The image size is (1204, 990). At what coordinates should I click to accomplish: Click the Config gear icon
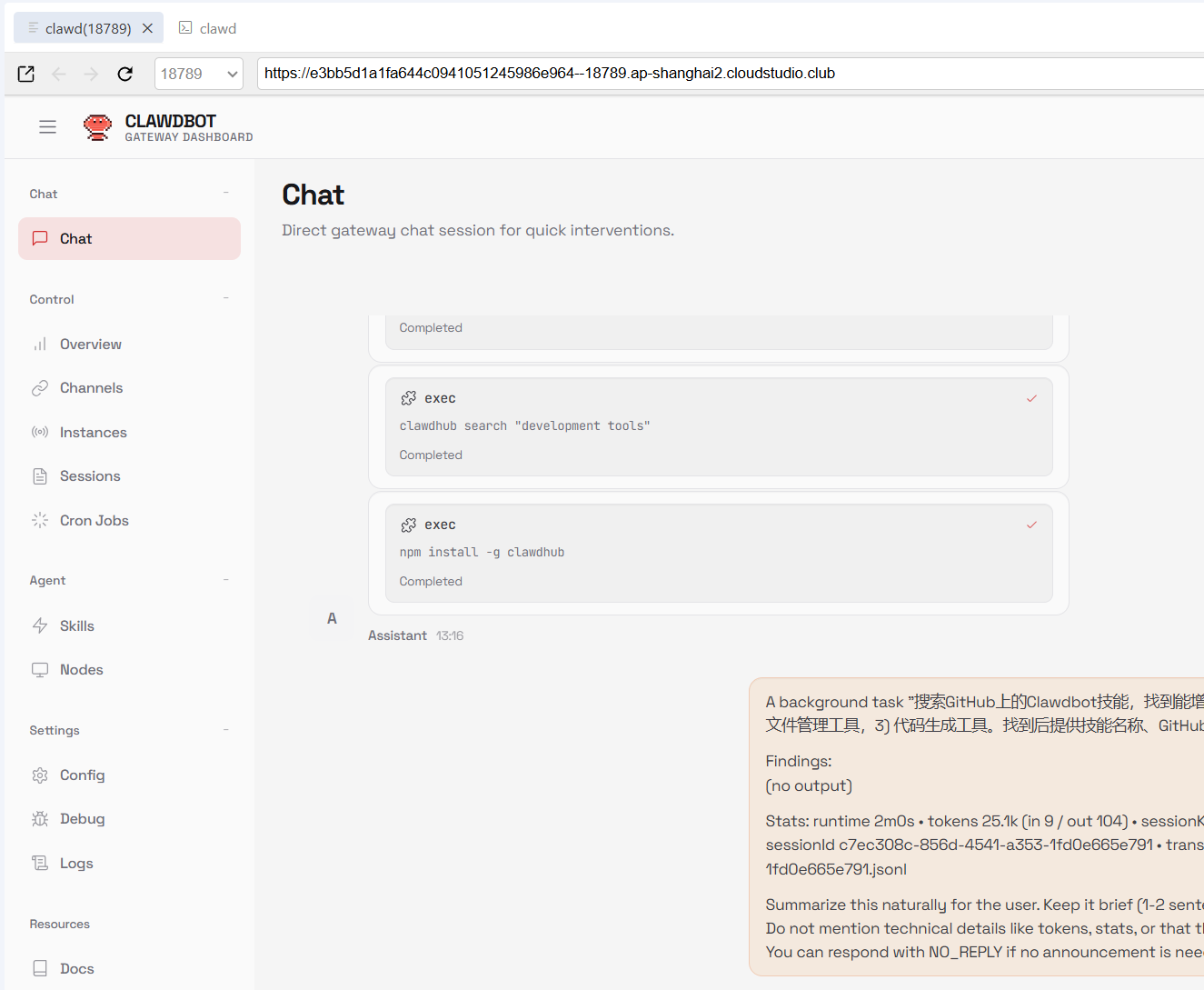[40, 775]
